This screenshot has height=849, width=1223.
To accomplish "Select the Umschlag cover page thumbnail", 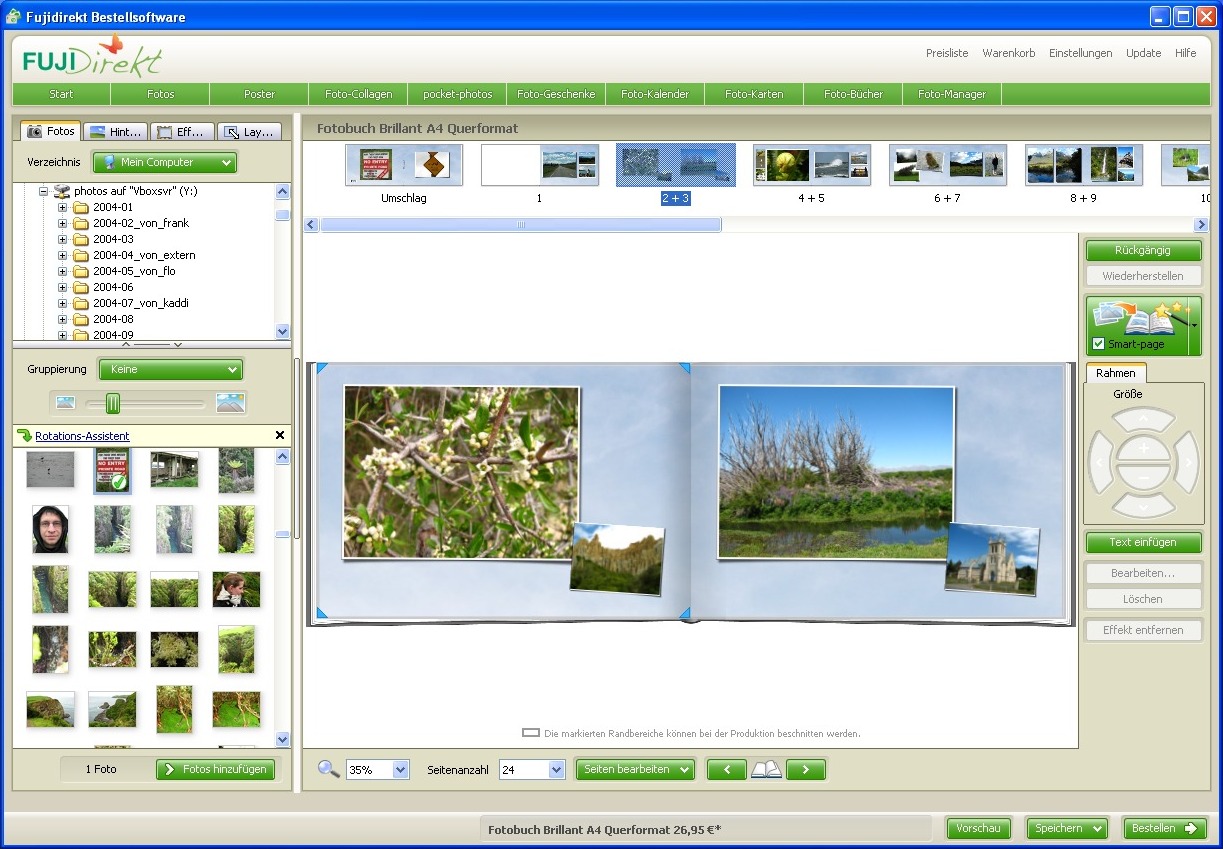I will [404, 165].
